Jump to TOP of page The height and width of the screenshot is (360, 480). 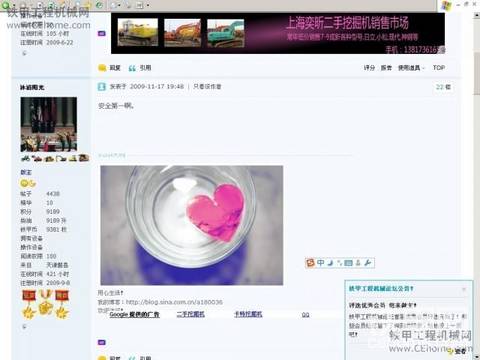tap(439, 68)
